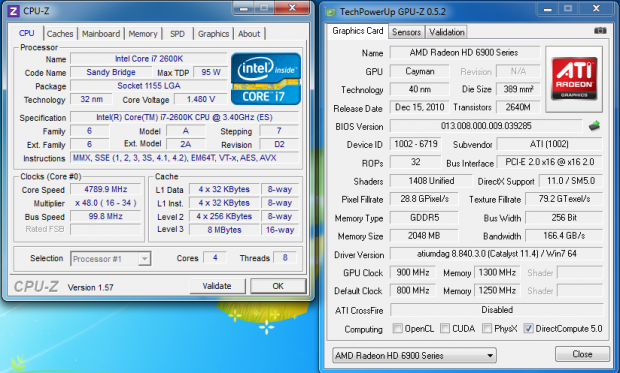Open the SPD tab
This screenshot has width=620, height=373.
[177, 34]
